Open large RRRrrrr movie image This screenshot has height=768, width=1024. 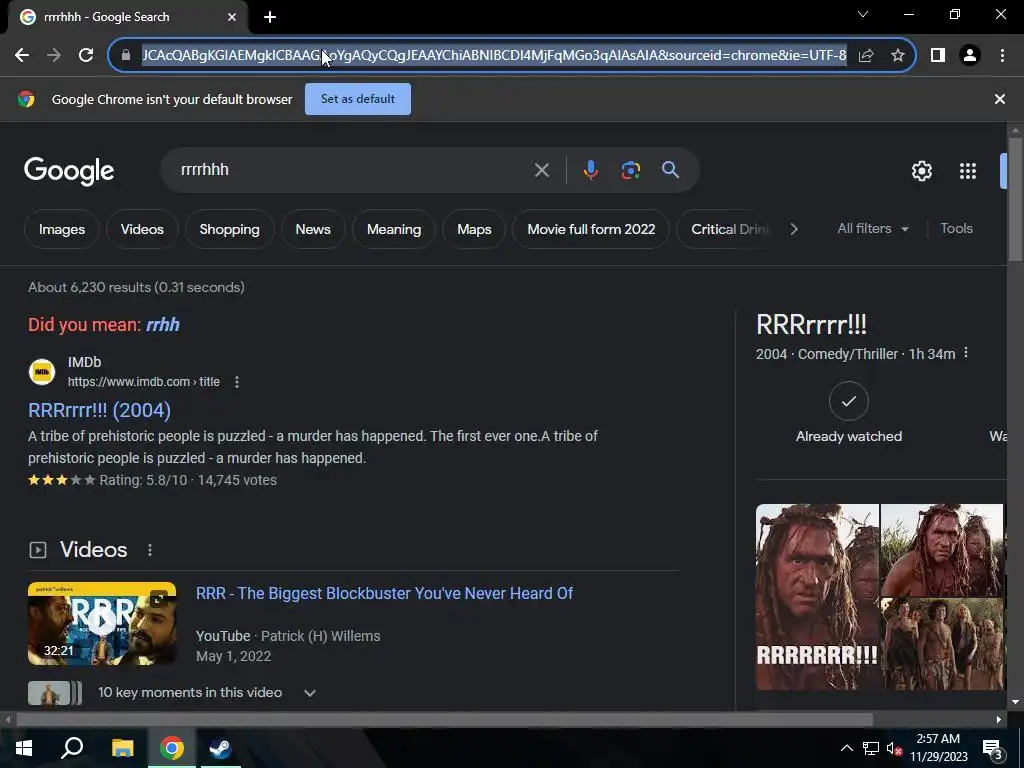point(817,597)
